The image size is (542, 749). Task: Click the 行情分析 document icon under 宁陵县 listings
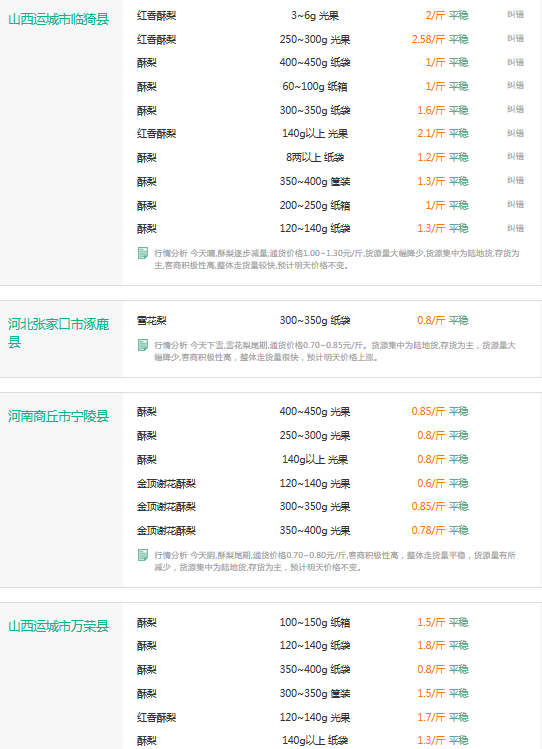[142, 555]
